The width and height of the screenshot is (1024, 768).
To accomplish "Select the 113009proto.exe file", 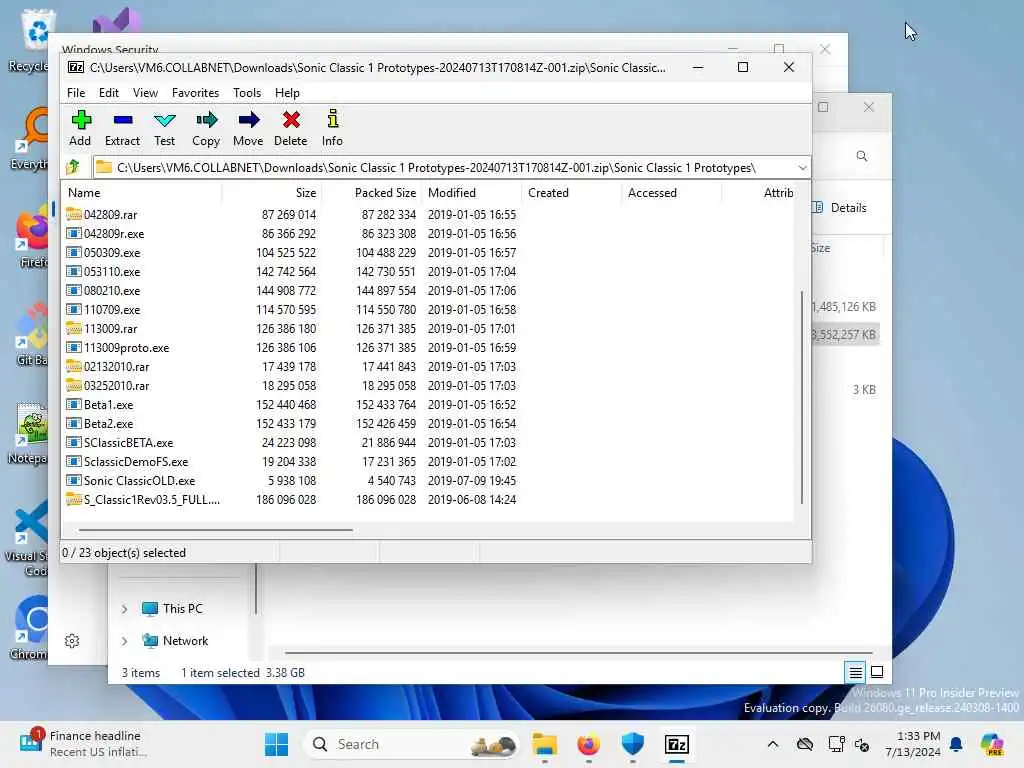I will pos(125,347).
